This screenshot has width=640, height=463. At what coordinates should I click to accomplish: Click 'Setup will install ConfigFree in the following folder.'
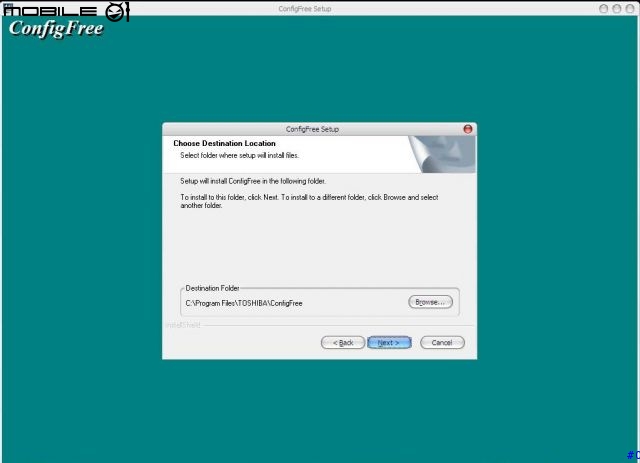point(253,181)
